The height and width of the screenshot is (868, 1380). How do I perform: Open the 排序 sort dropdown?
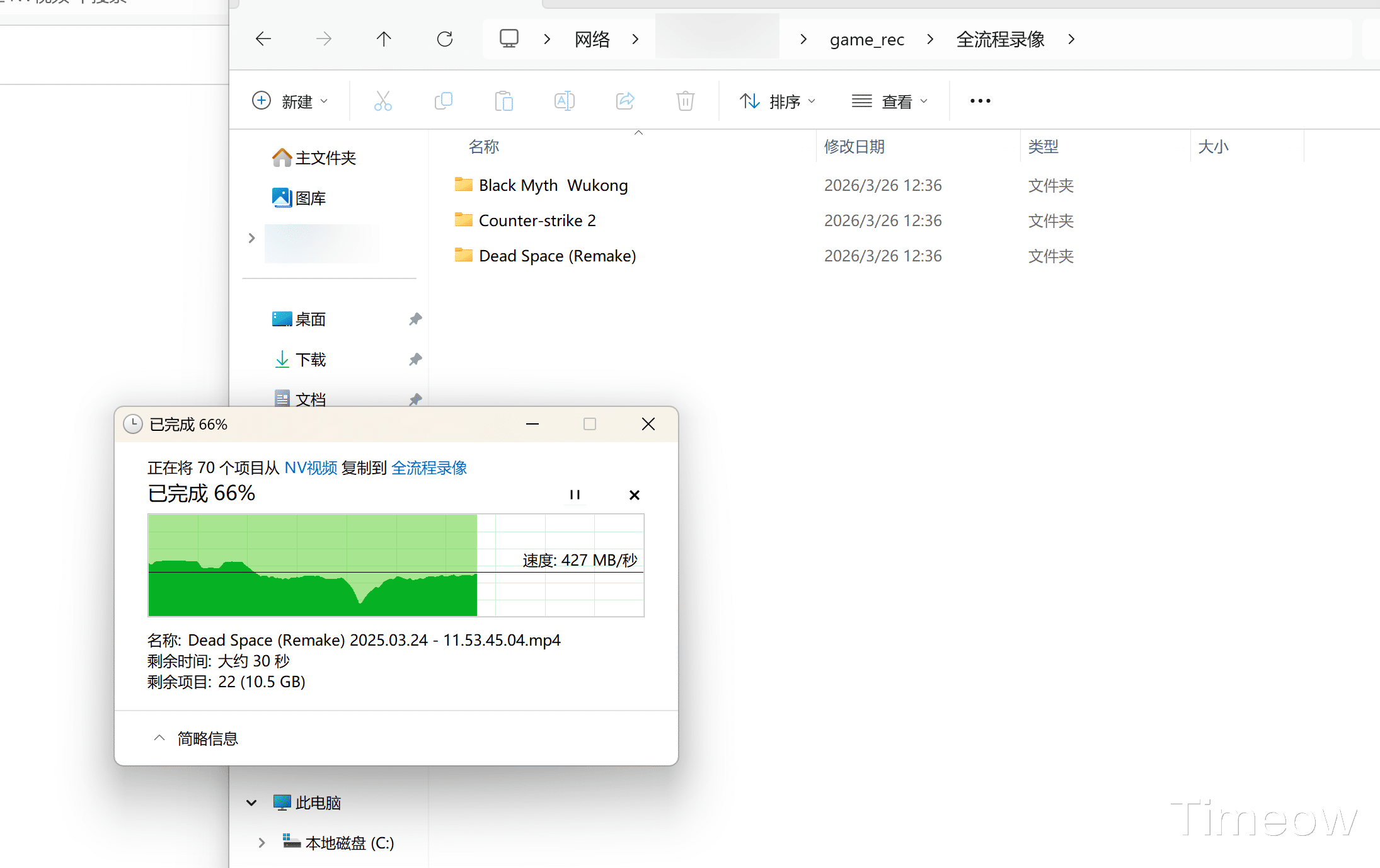point(778,101)
